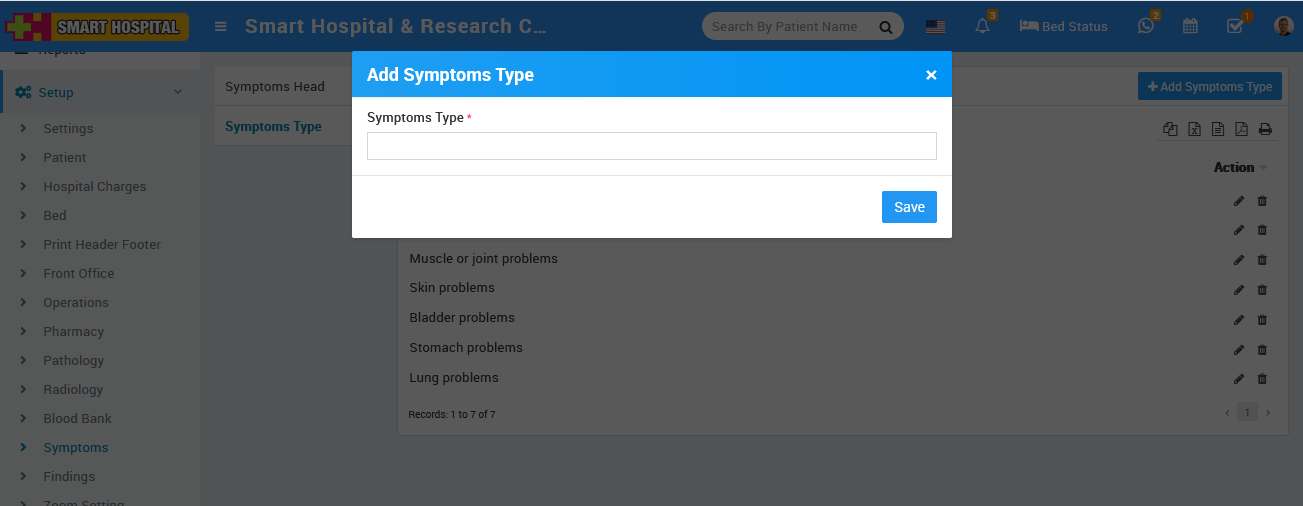Export table as PDF icon
The height and width of the screenshot is (506, 1303).
(x=1241, y=129)
